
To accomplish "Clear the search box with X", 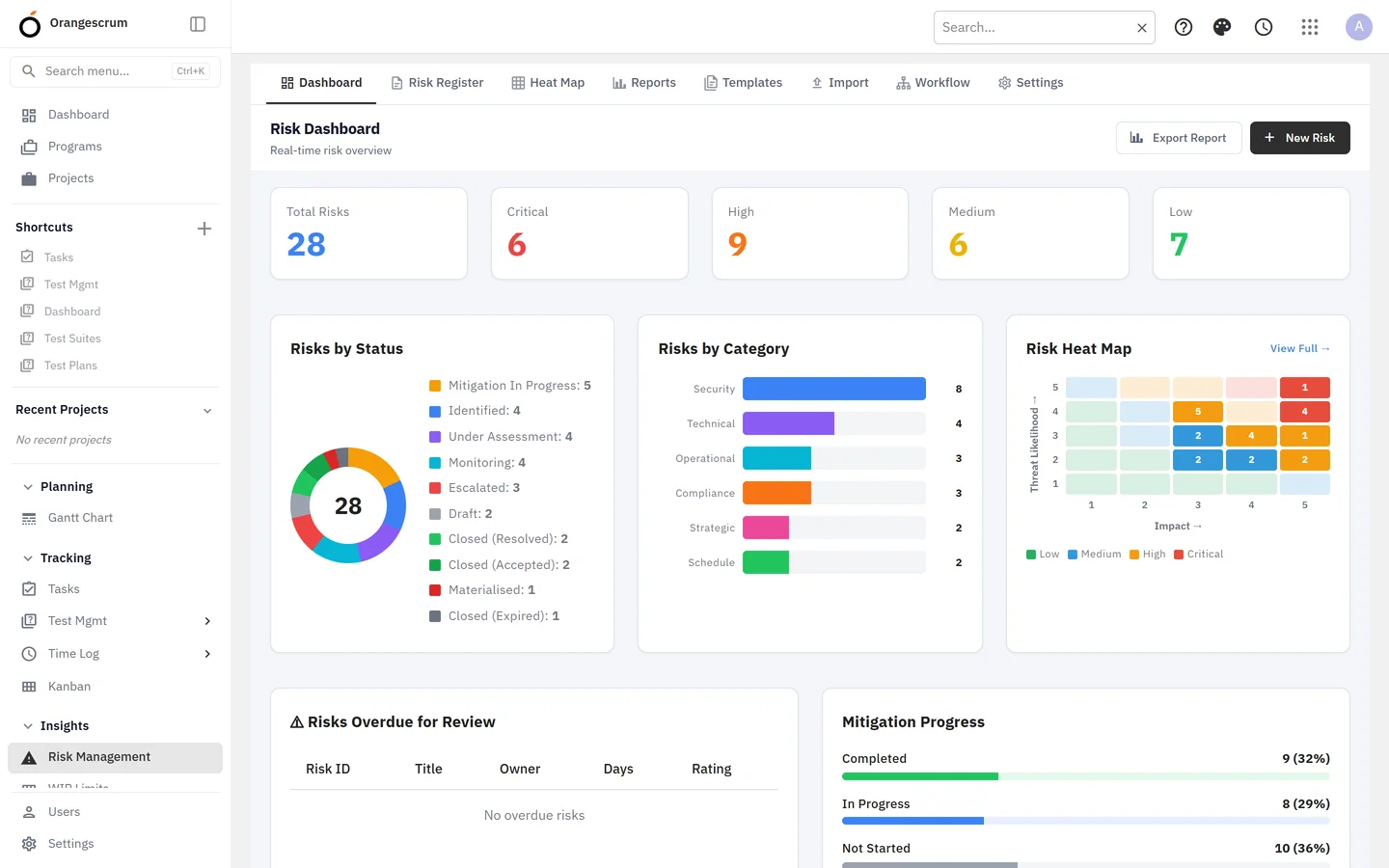I will coord(1142,28).
